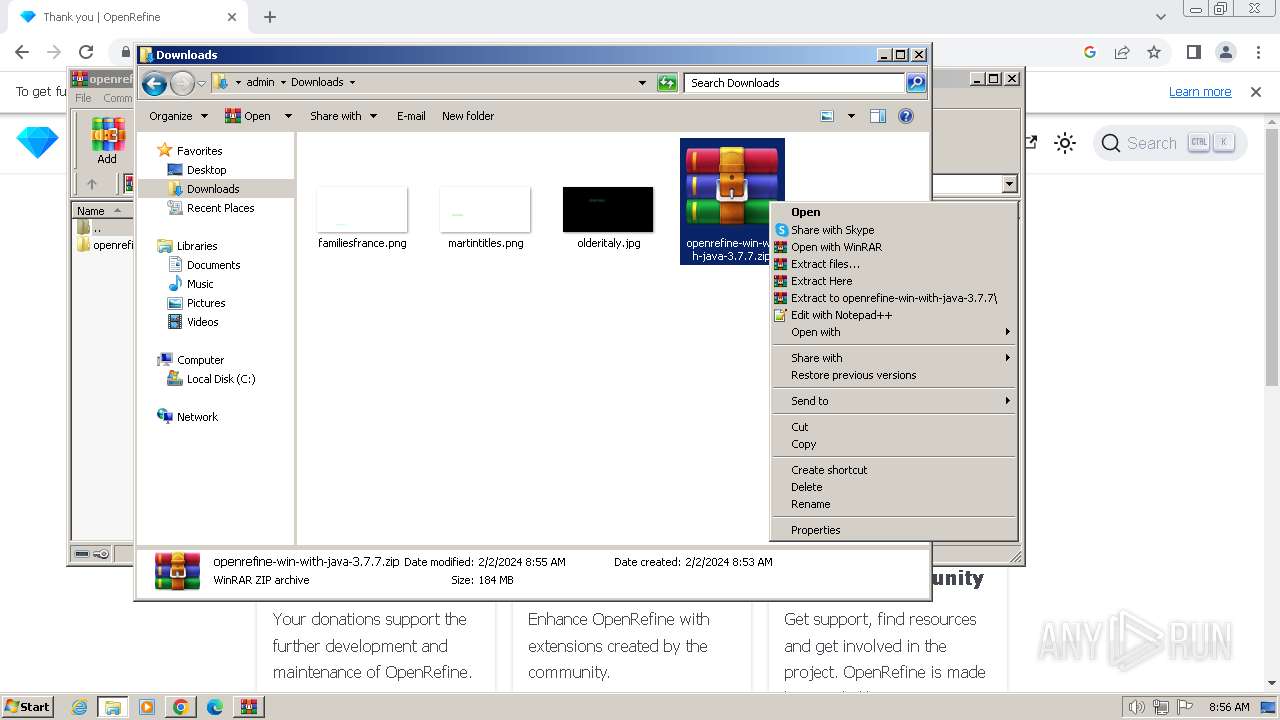Viewport: 1280px width, 720px height.
Task: Click the Share page icon in Chrome
Action: click(1122, 52)
